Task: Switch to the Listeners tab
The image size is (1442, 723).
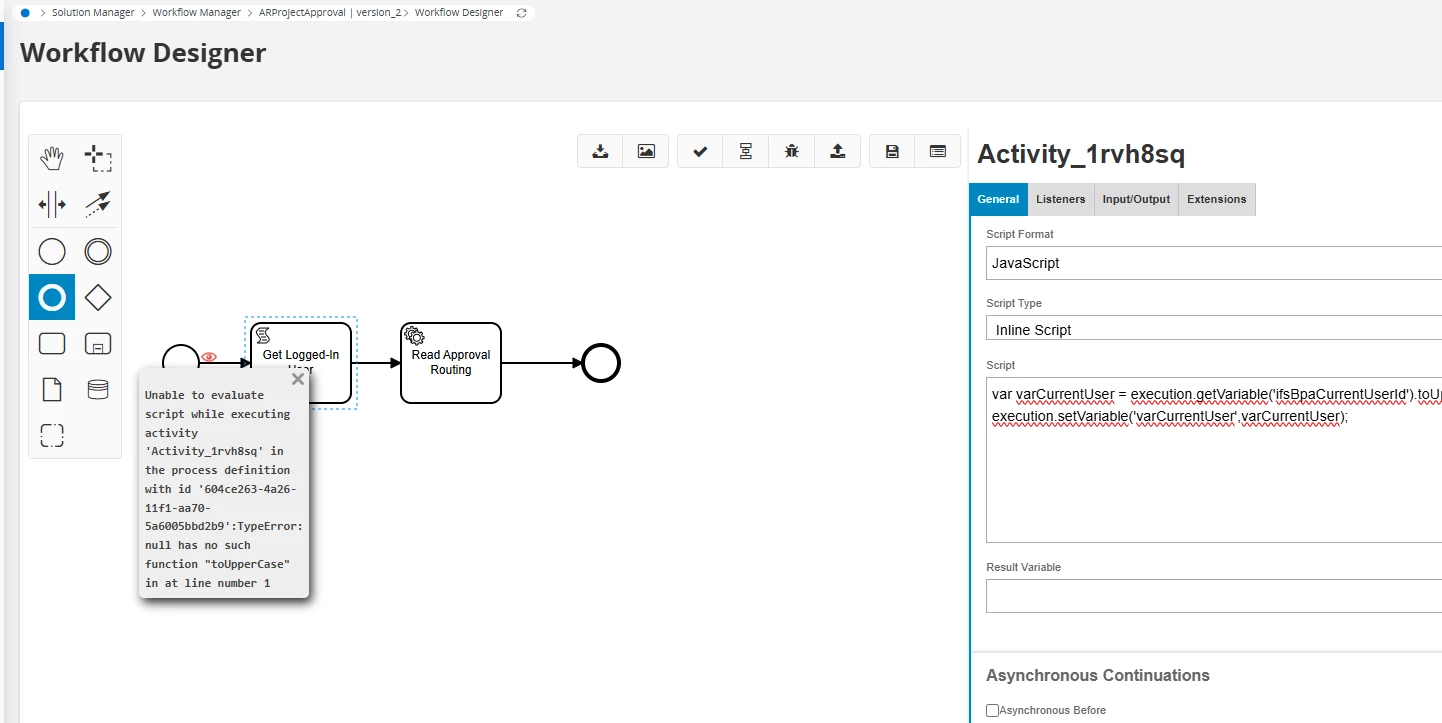Action: point(1061,199)
